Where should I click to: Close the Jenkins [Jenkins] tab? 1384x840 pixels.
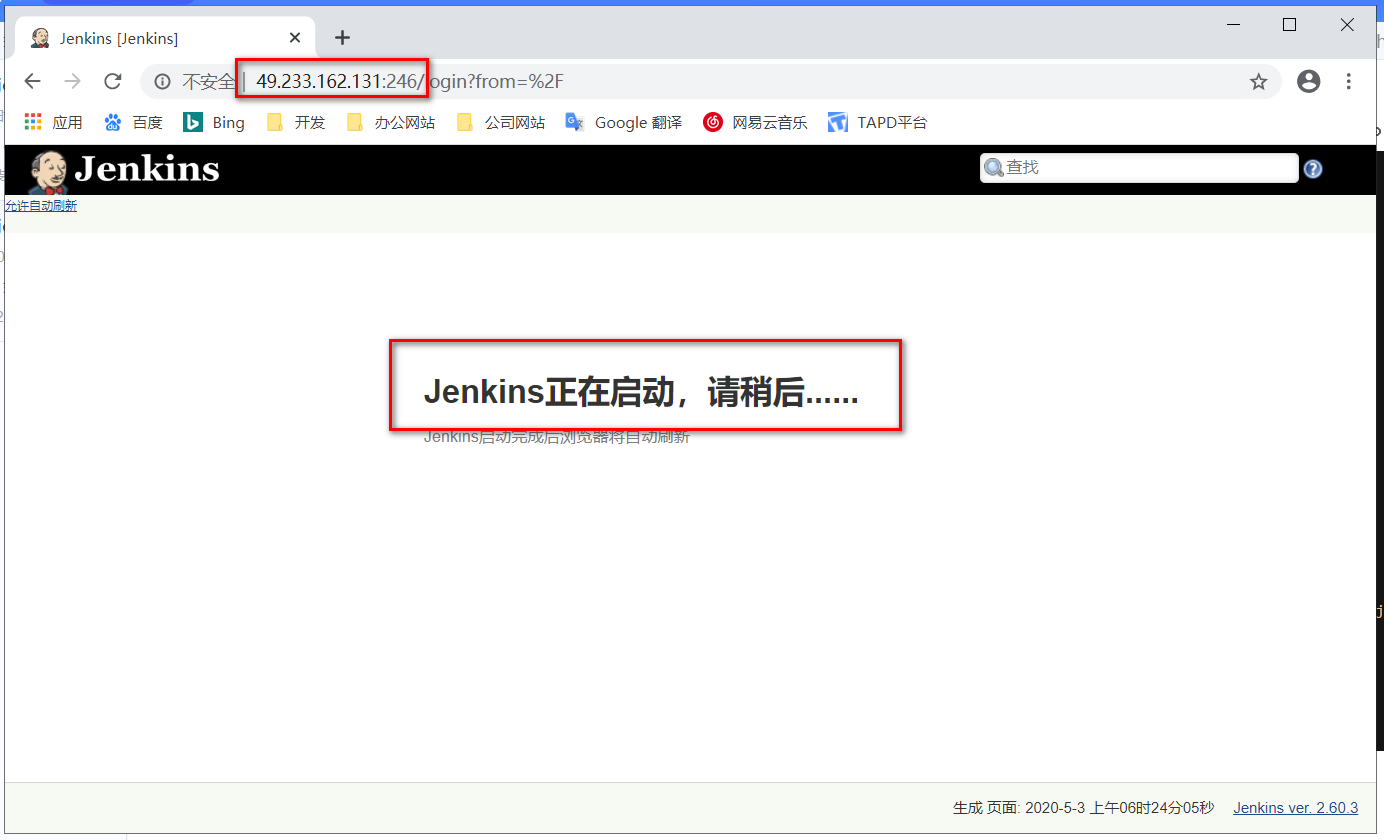(x=295, y=38)
